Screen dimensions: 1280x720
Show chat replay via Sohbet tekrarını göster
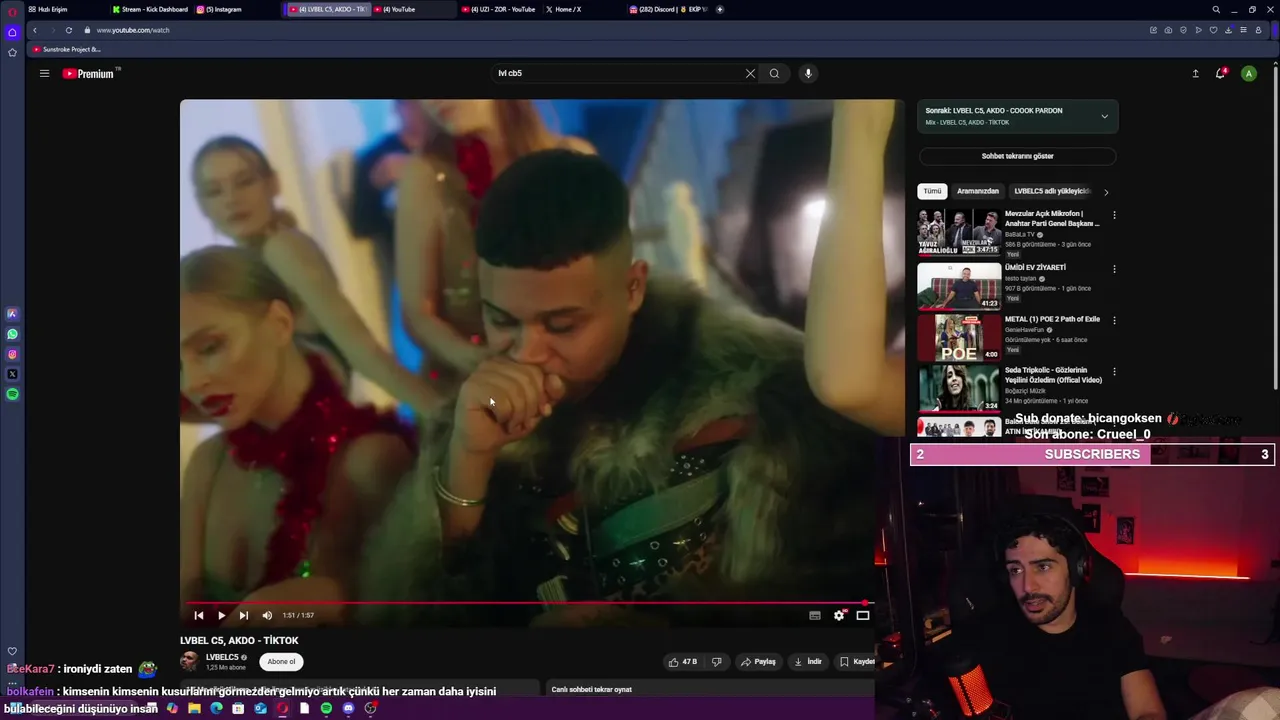[x=1017, y=156]
